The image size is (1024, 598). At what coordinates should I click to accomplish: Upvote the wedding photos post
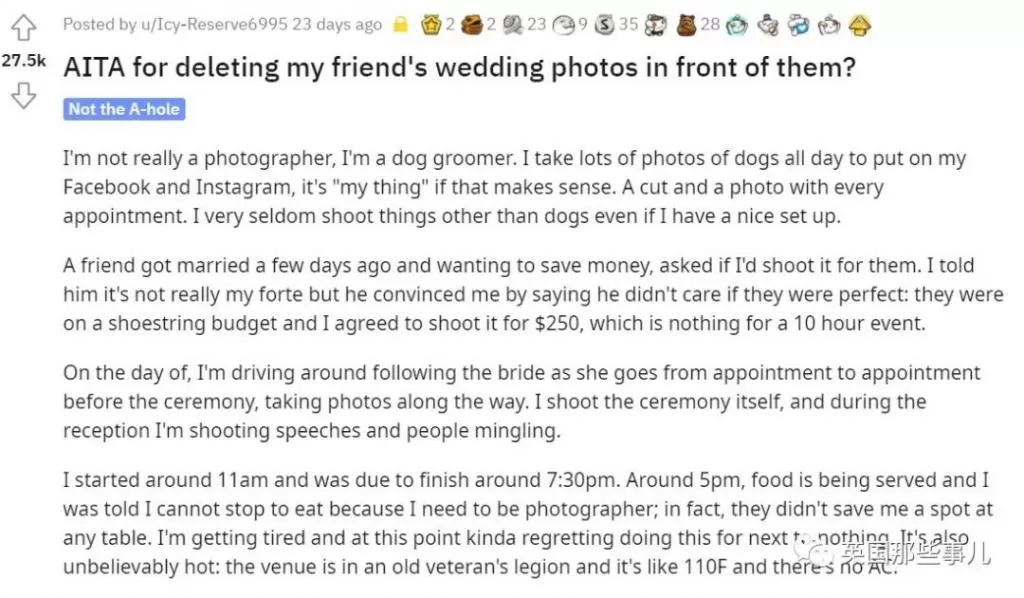tap(24, 27)
